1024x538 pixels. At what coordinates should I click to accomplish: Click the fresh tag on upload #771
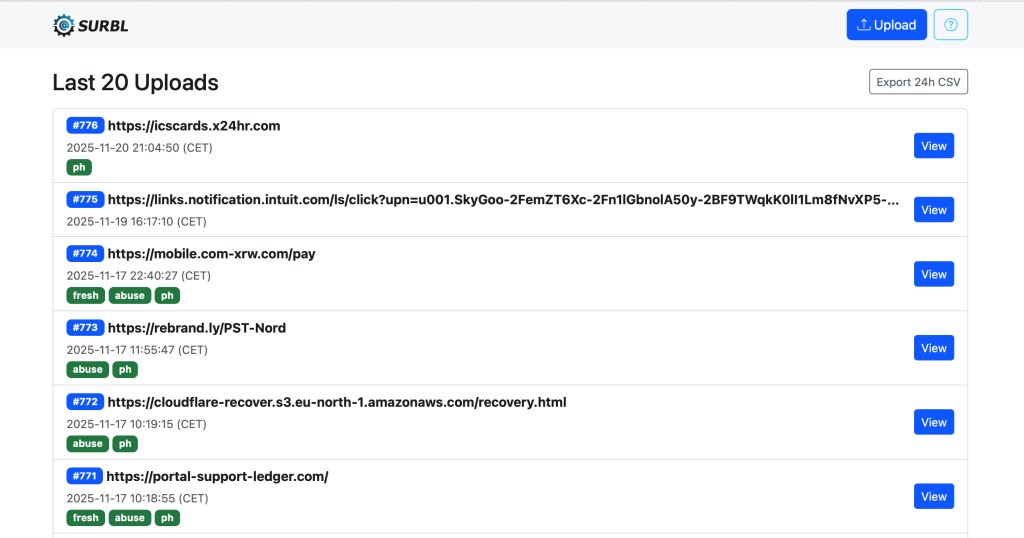[86, 518]
